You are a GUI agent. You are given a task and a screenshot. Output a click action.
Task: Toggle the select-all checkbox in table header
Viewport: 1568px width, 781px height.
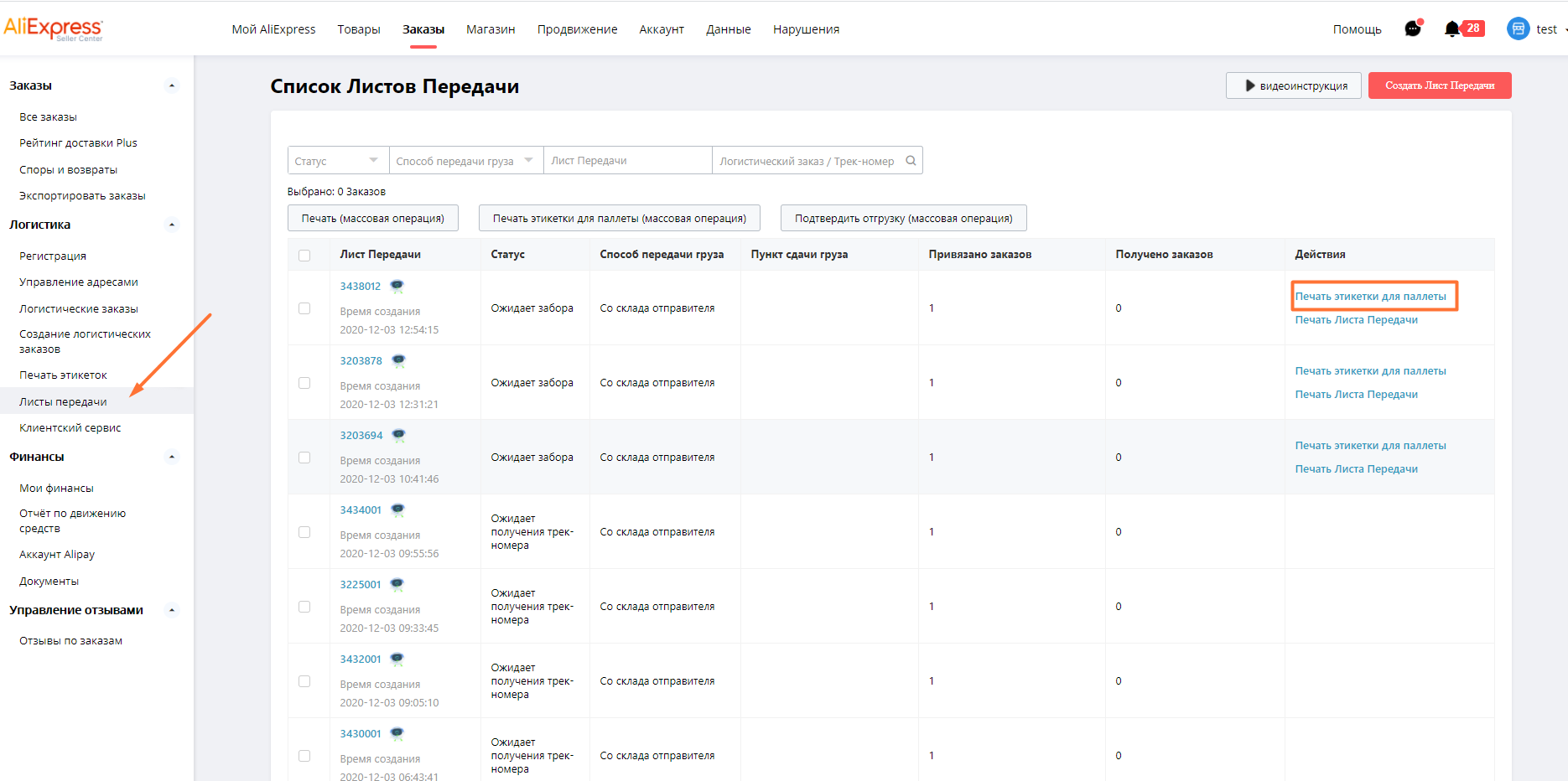coord(304,256)
